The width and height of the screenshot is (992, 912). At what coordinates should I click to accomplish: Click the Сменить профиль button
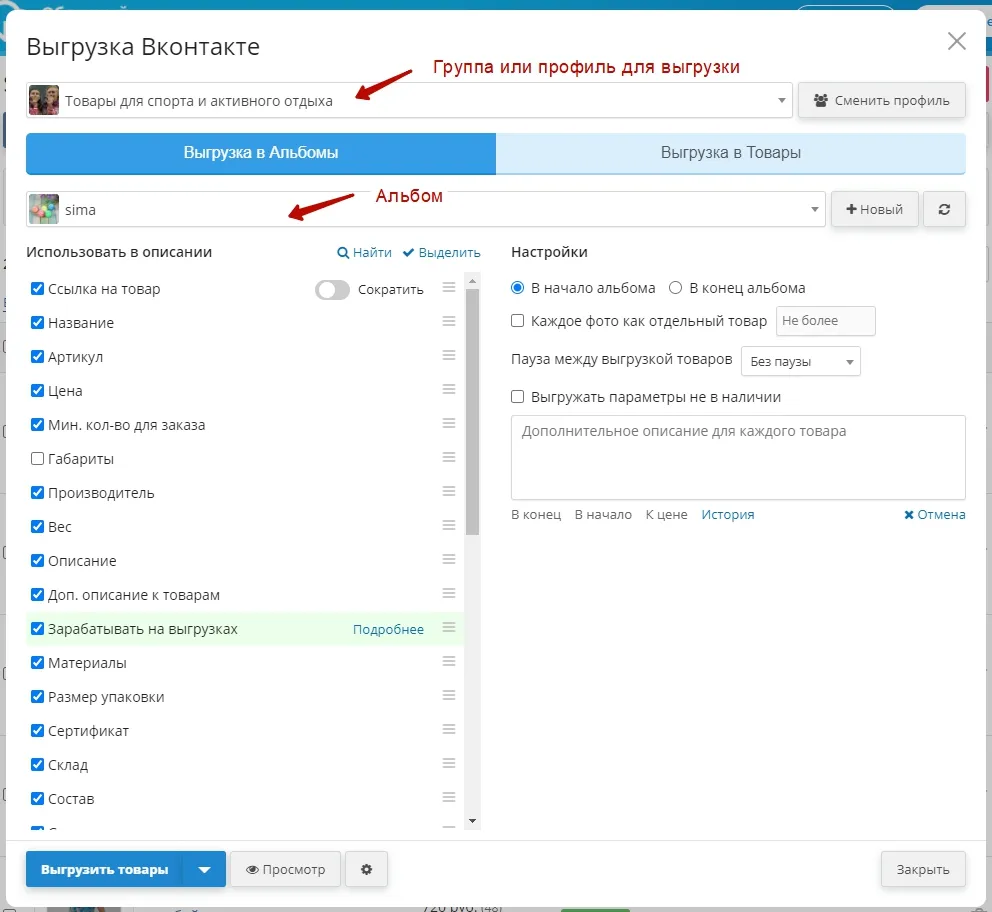point(882,100)
